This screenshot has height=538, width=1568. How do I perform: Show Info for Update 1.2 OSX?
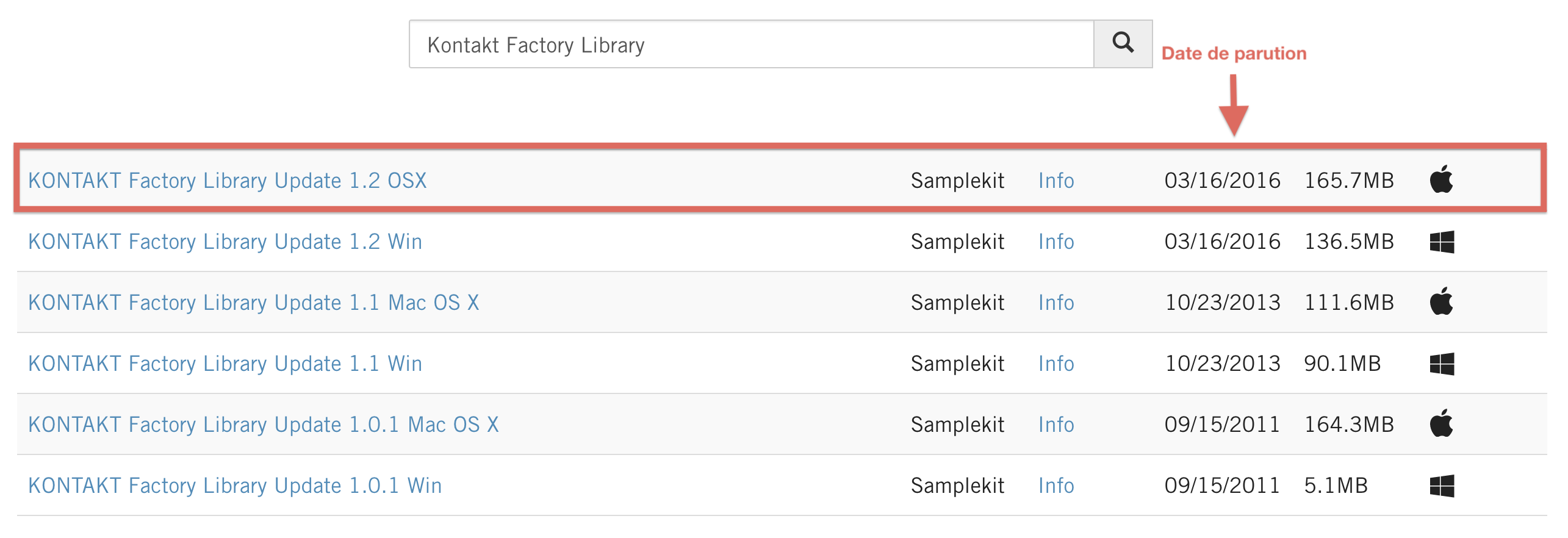point(1056,181)
